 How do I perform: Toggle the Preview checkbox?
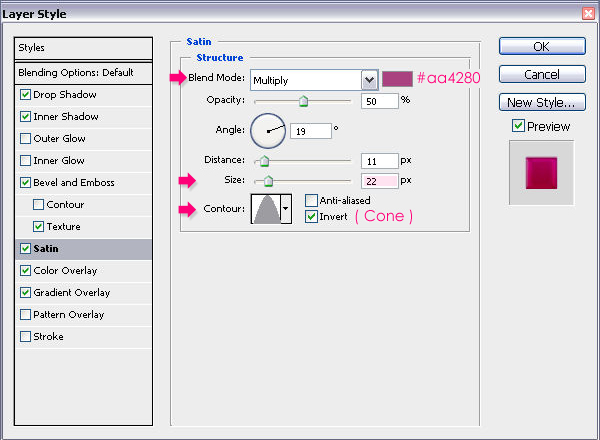[518, 125]
